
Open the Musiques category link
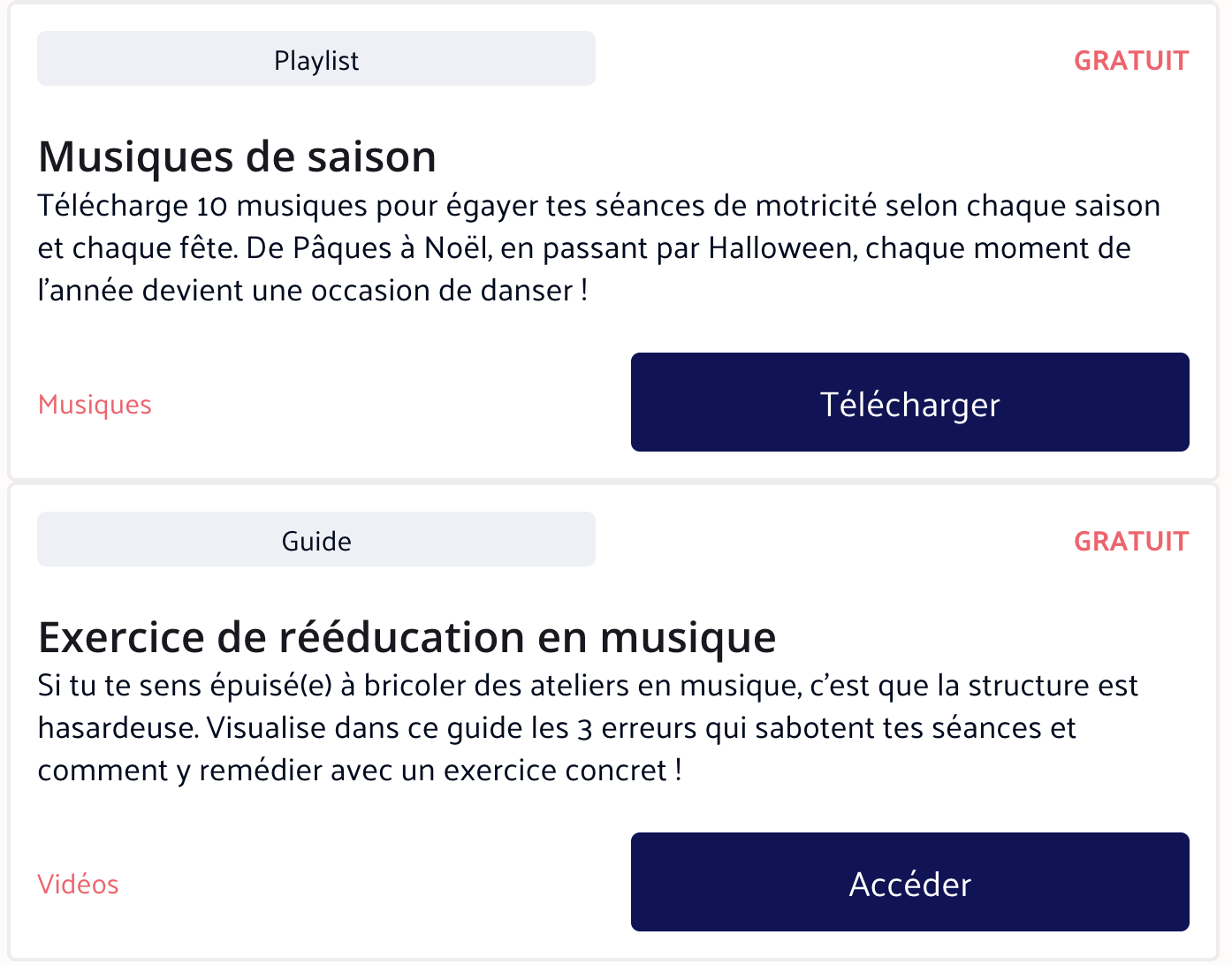(95, 405)
